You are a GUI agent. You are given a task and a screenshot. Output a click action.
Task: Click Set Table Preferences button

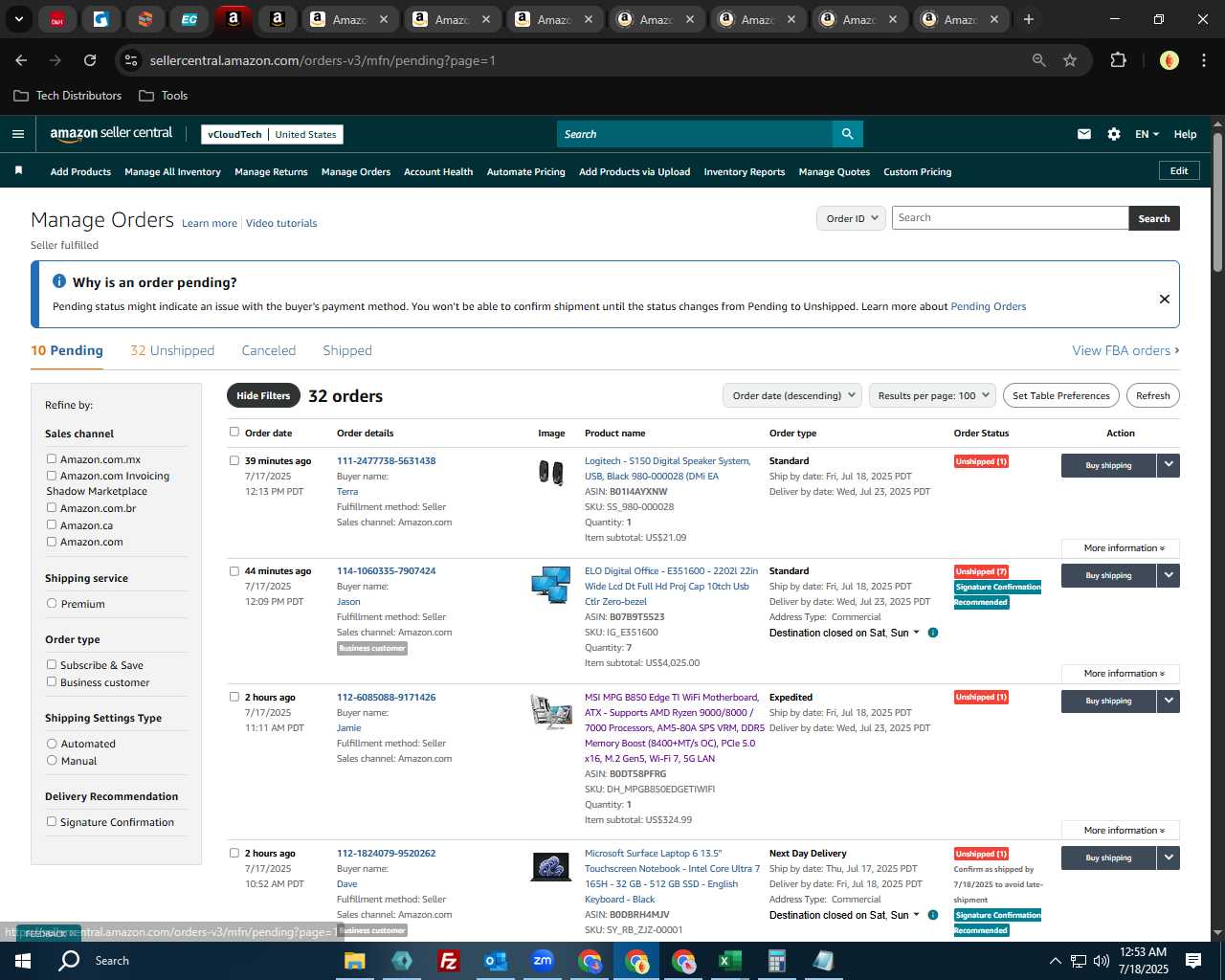point(1061,395)
